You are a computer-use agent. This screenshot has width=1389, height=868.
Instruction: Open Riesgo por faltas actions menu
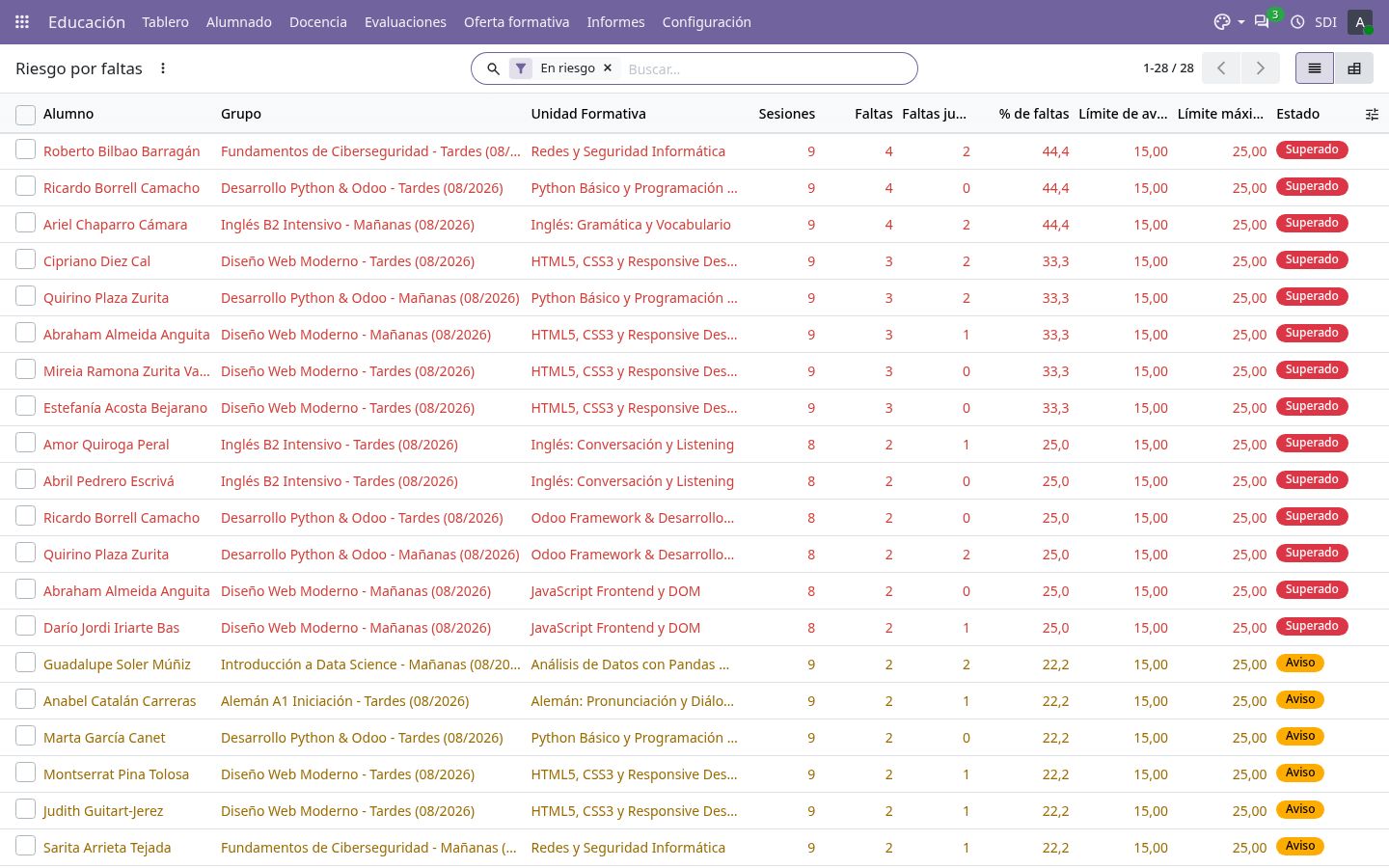(x=163, y=68)
